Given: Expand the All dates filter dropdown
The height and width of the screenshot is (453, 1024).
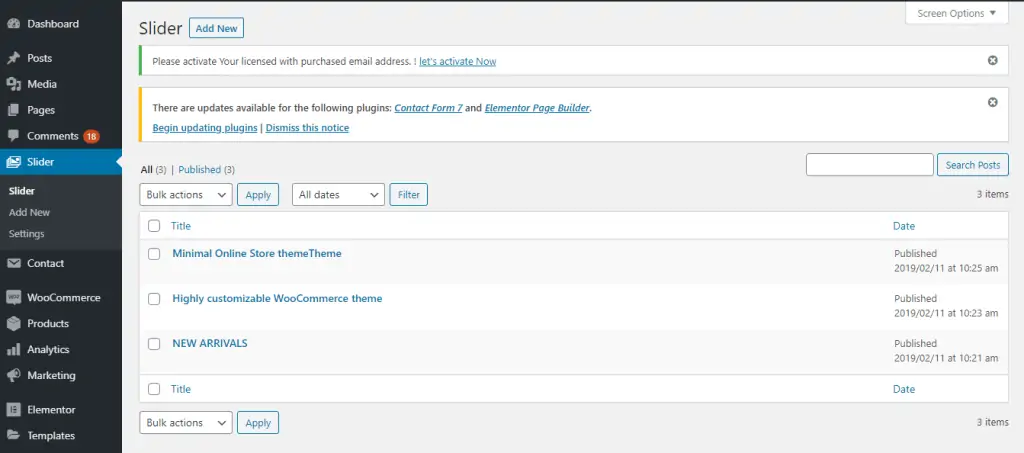Looking at the screenshot, I should coord(338,195).
